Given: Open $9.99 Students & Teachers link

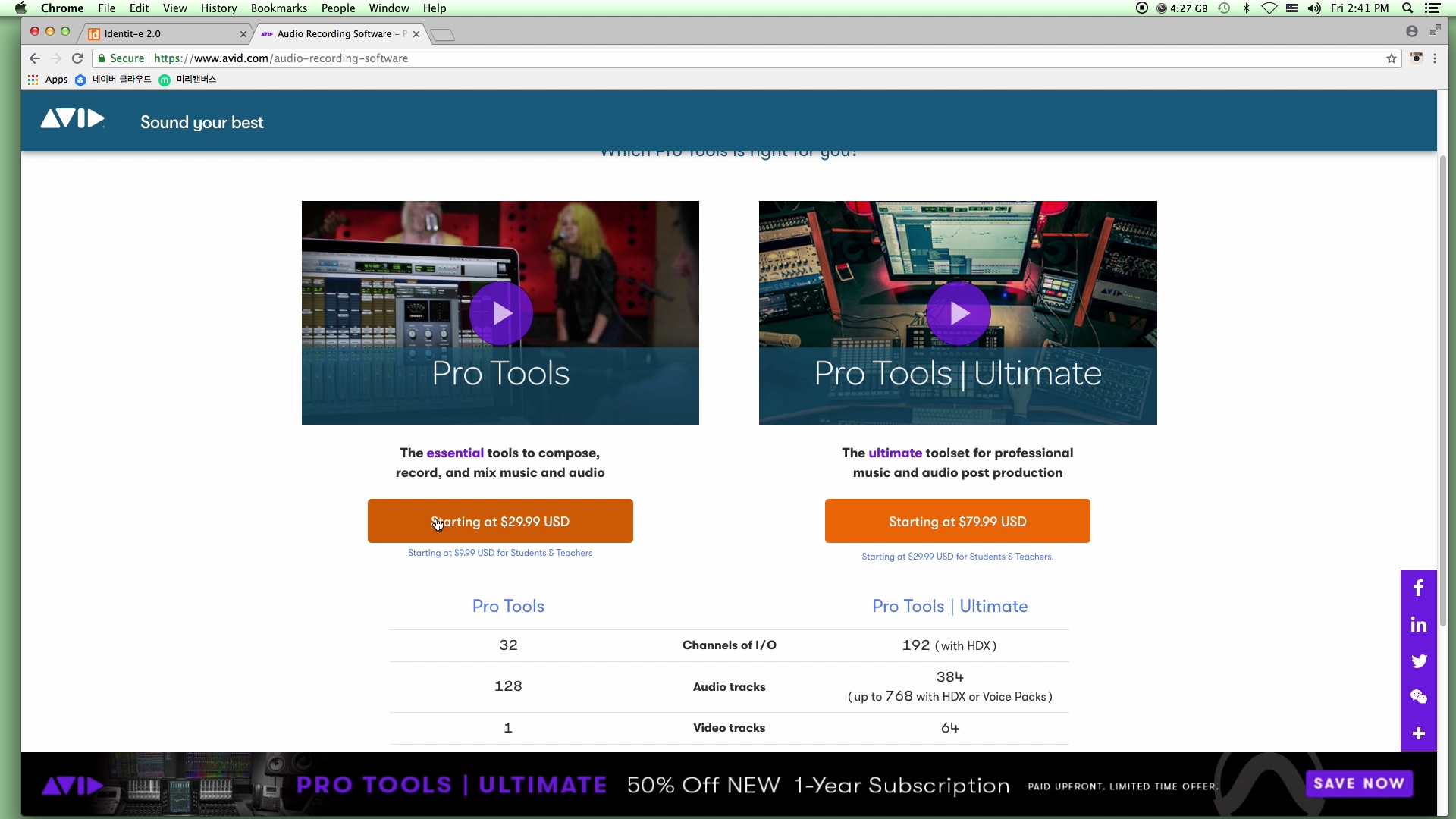Looking at the screenshot, I should (x=500, y=553).
